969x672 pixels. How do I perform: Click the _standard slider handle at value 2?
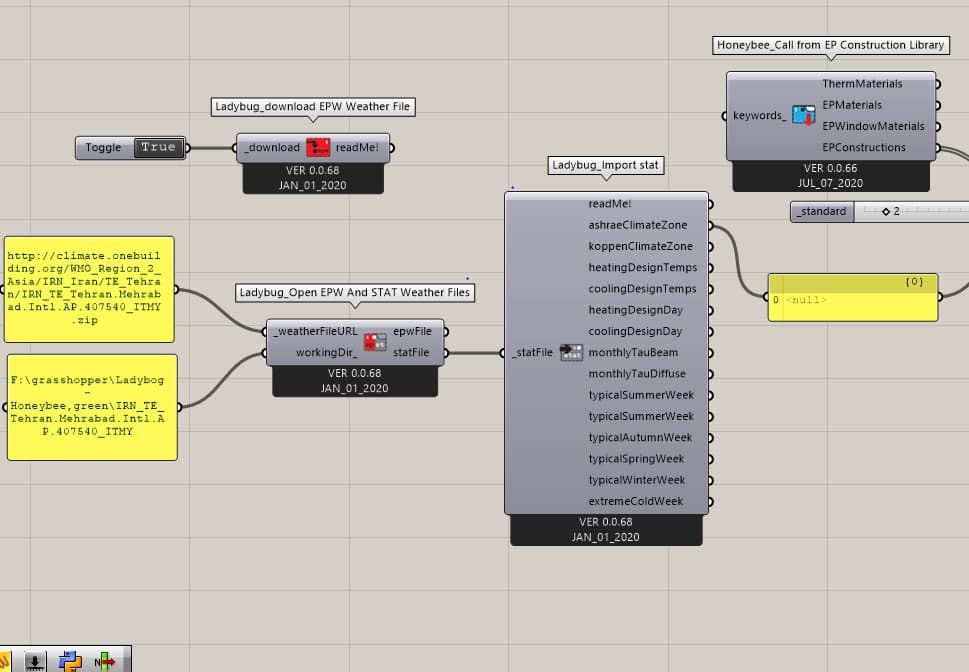(886, 211)
